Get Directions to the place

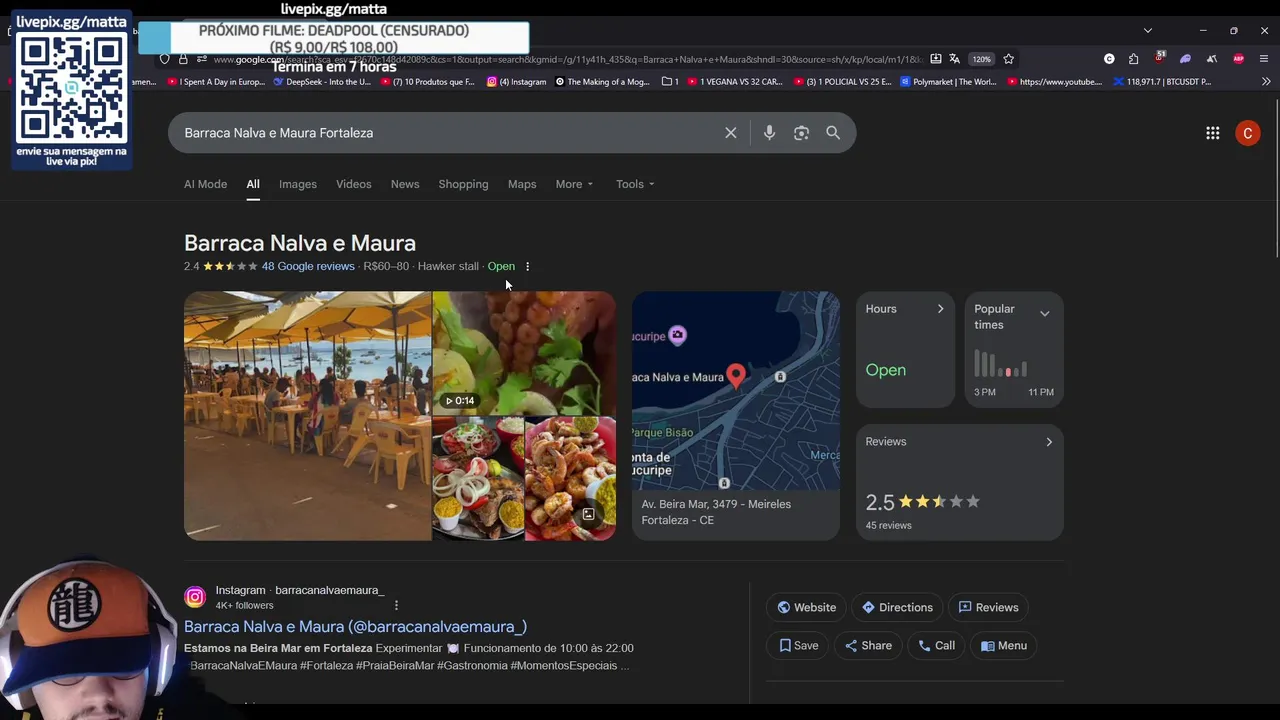(897, 607)
